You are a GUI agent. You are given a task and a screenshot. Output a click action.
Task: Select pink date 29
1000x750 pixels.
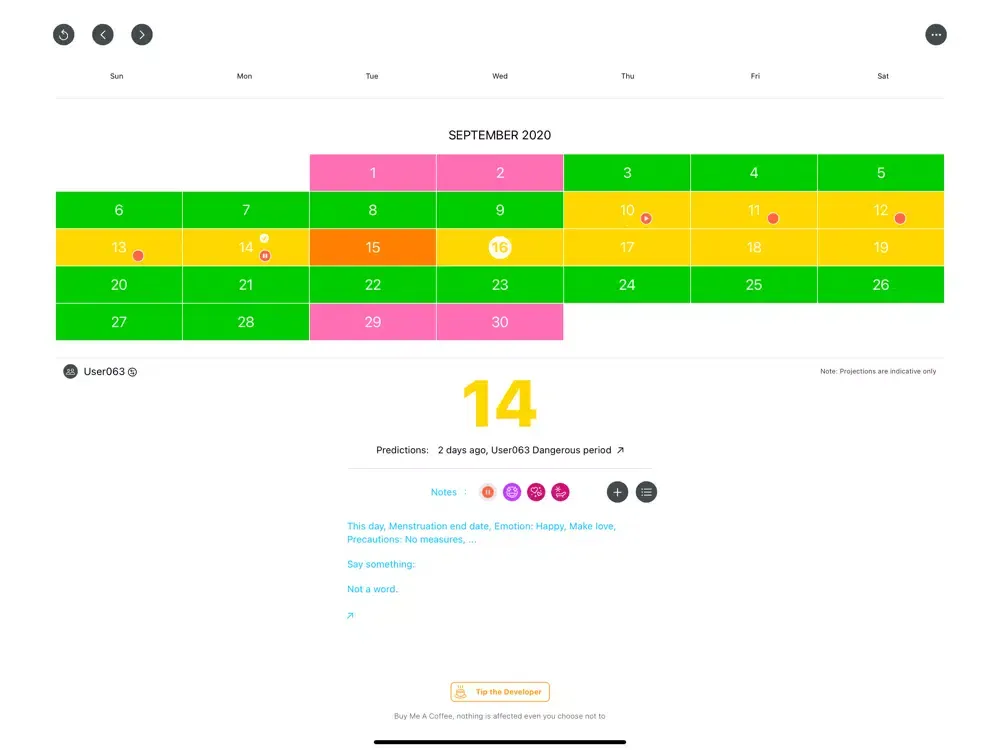tap(373, 322)
